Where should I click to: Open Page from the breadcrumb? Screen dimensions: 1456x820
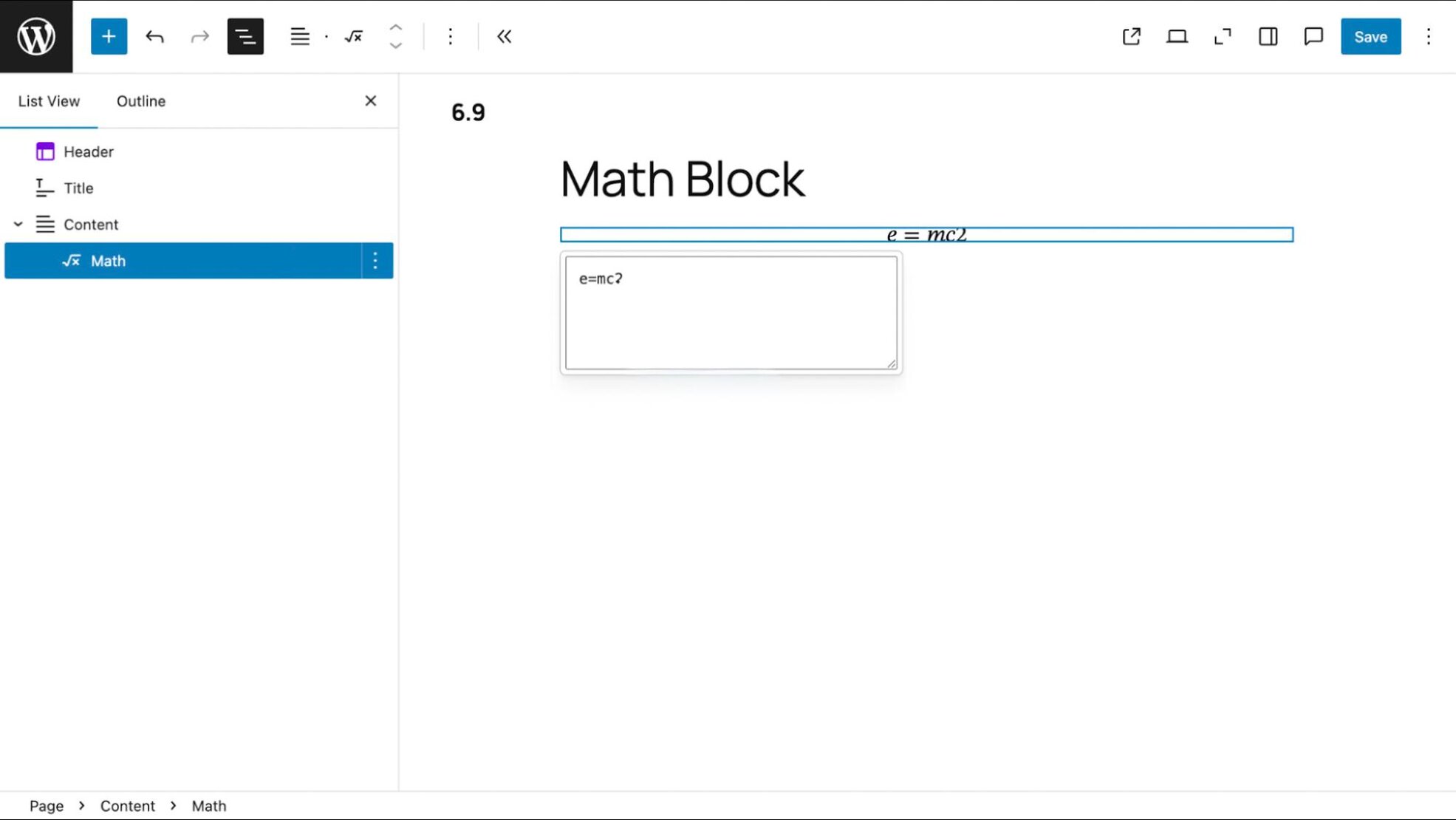pos(47,806)
